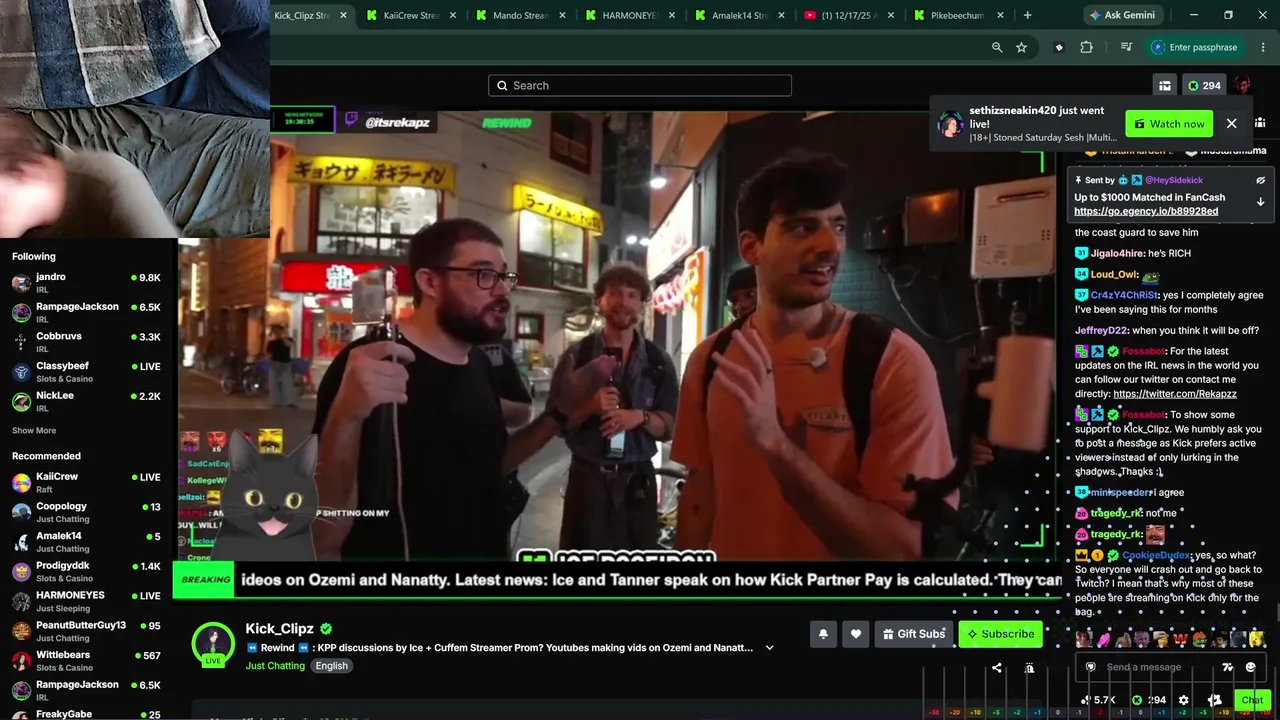Viewport: 1280px width, 720px height.
Task: Click the zoom magnifier icon in address bar
Action: point(997,47)
